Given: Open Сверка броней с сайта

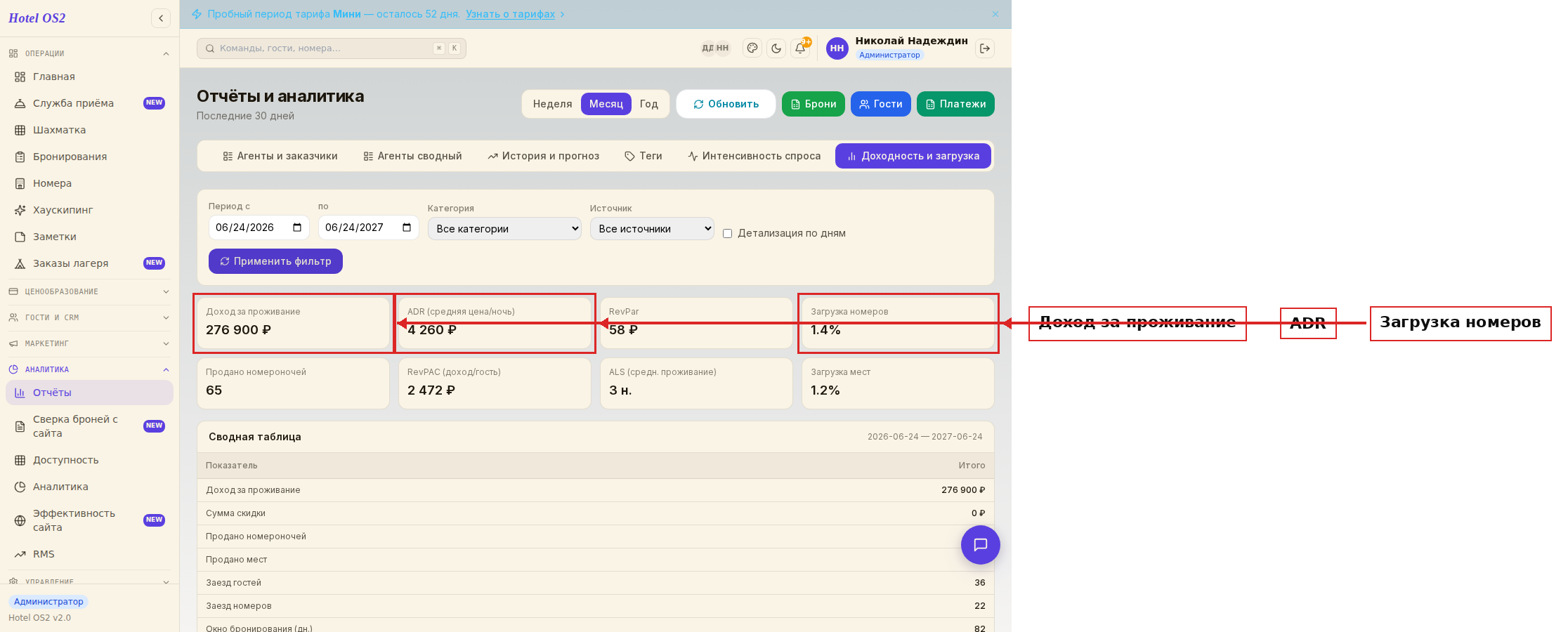Looking at the screenshot, I should 89,426.
